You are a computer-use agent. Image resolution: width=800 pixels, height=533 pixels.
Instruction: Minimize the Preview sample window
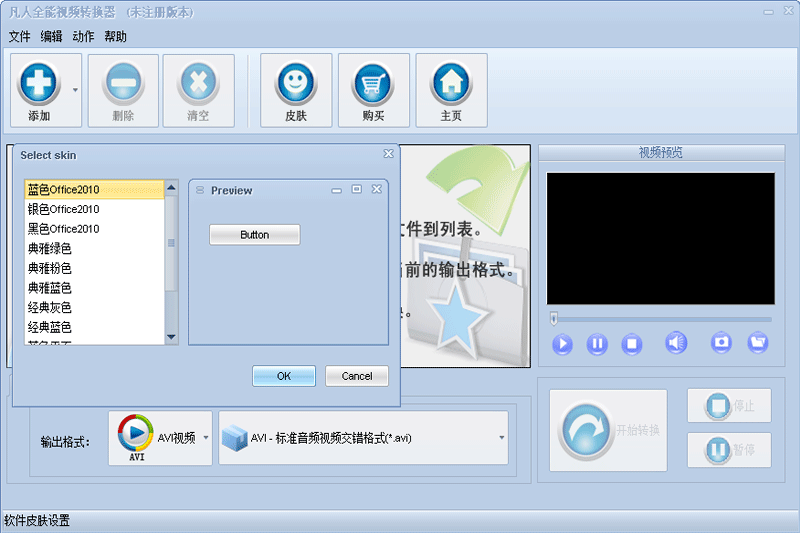[x=336, y=190]
